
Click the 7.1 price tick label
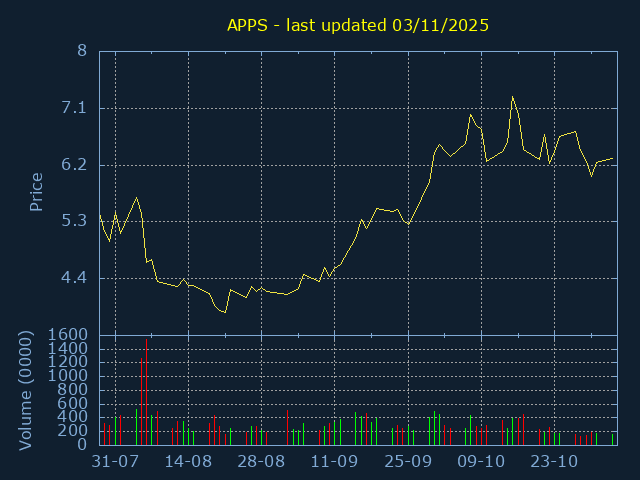click(x=75, y=108)
